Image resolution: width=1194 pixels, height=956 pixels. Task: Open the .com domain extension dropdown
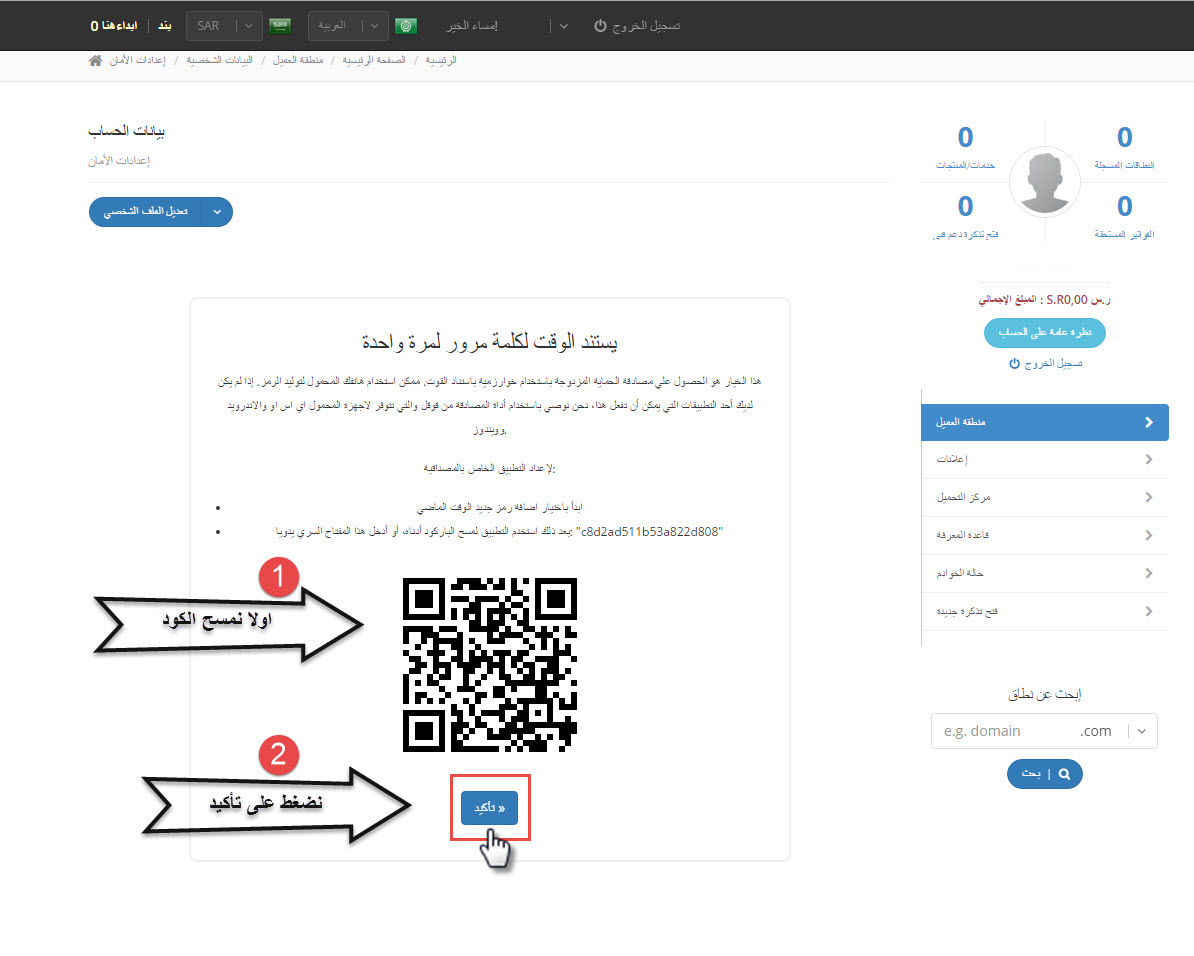1142,731
